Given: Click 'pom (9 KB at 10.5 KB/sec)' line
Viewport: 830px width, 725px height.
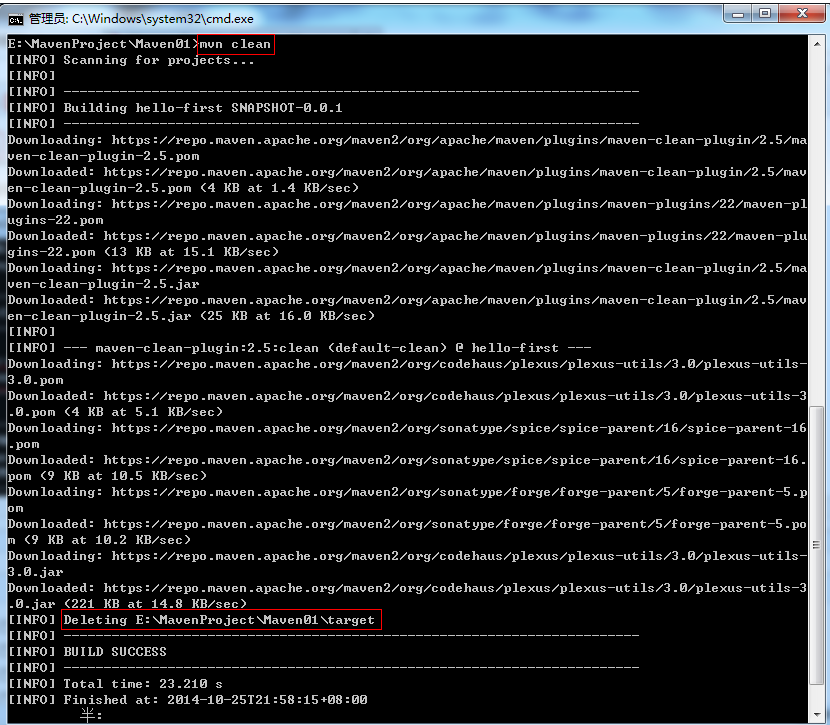Looking at the screenshot, I should point(107,476).
